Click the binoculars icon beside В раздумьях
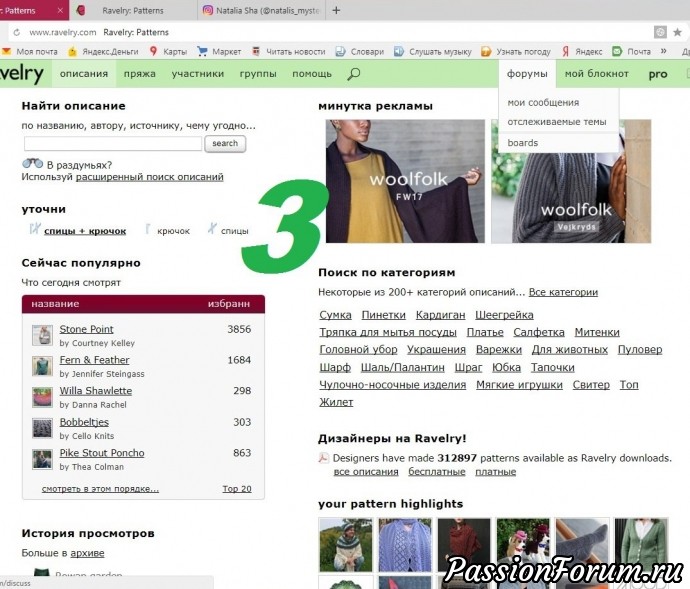 [x=33, y=163]
